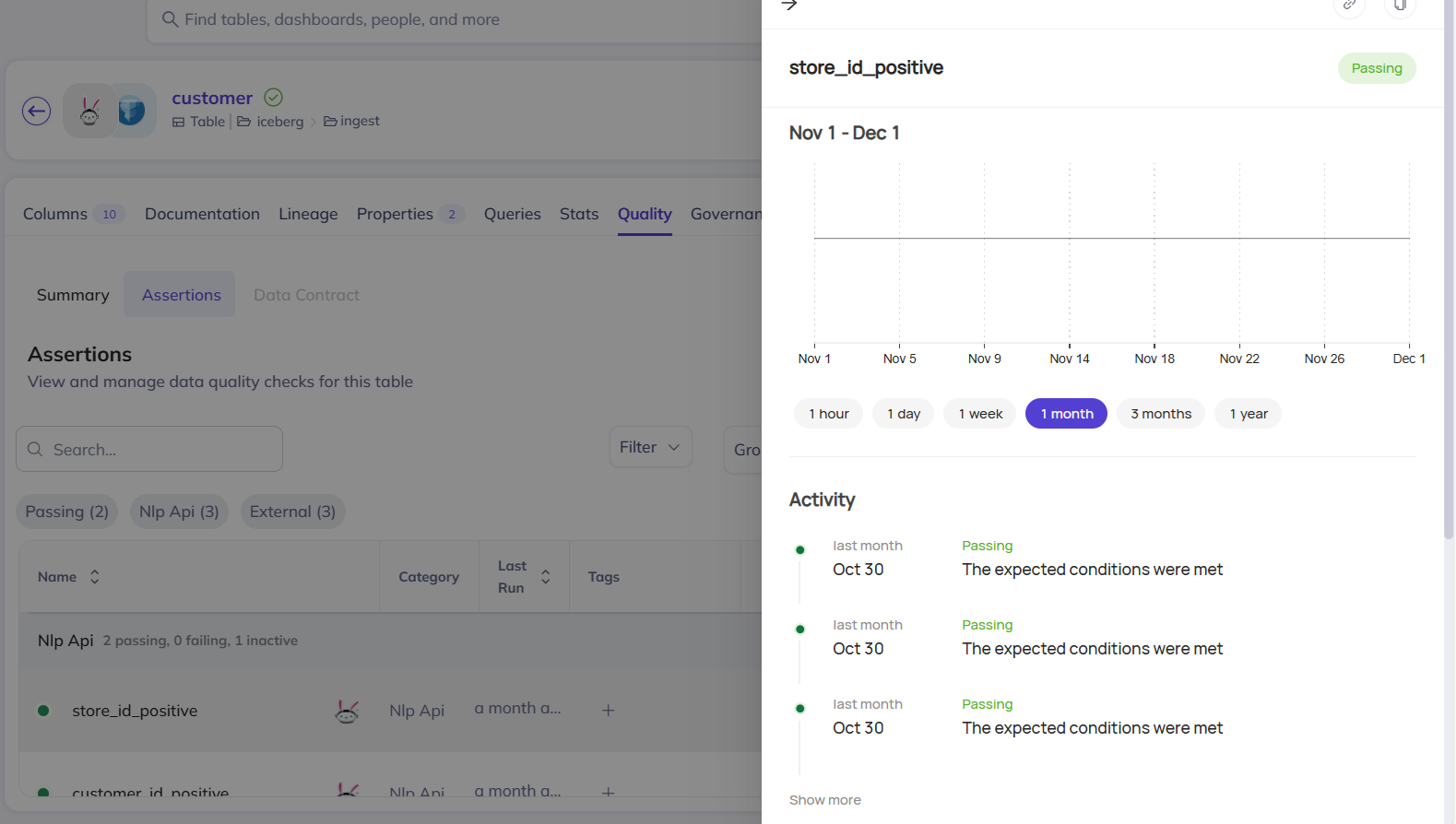1456x824 pixels.
Task: Click the Passing status badge
Action: tap(1377, 68)
